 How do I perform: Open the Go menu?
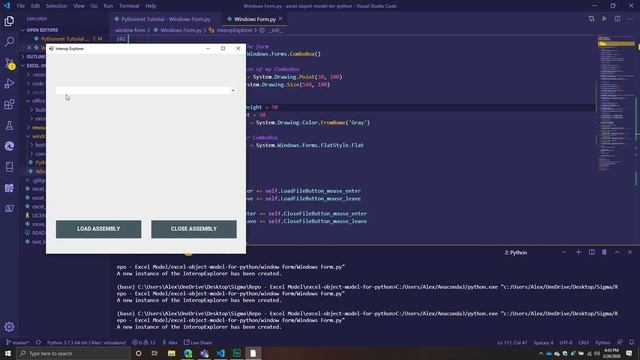click(94, 6)
